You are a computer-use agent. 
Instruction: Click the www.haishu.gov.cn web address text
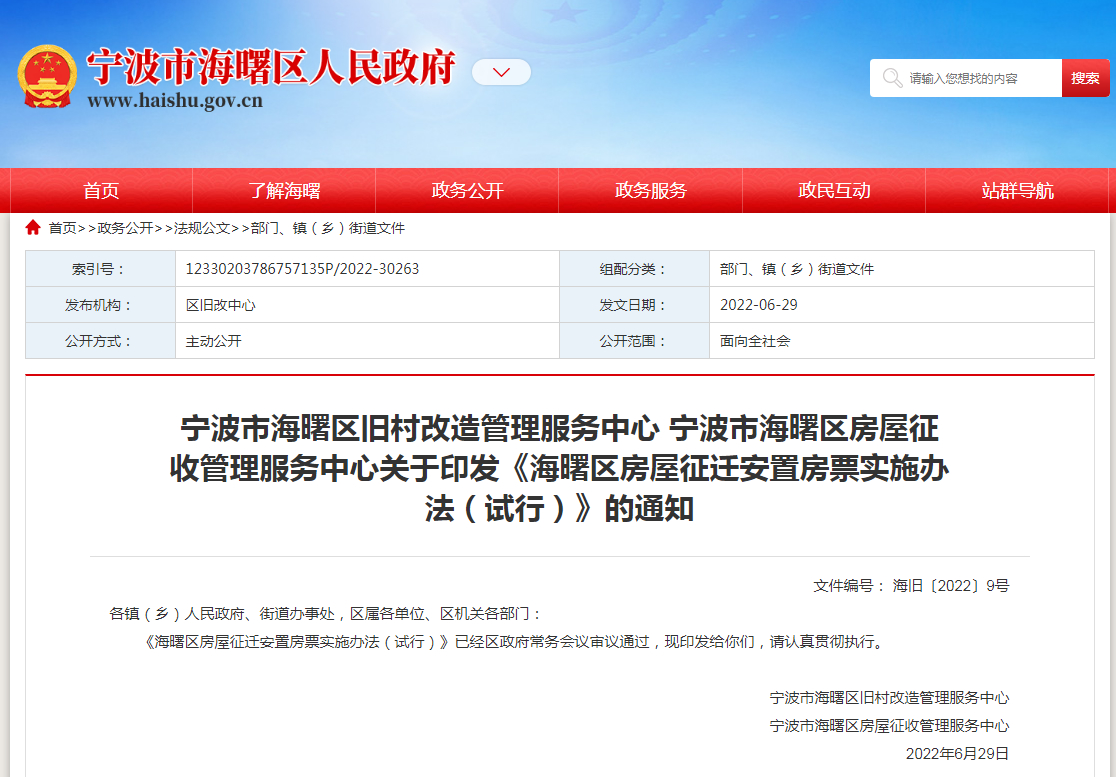coord(175,101)
